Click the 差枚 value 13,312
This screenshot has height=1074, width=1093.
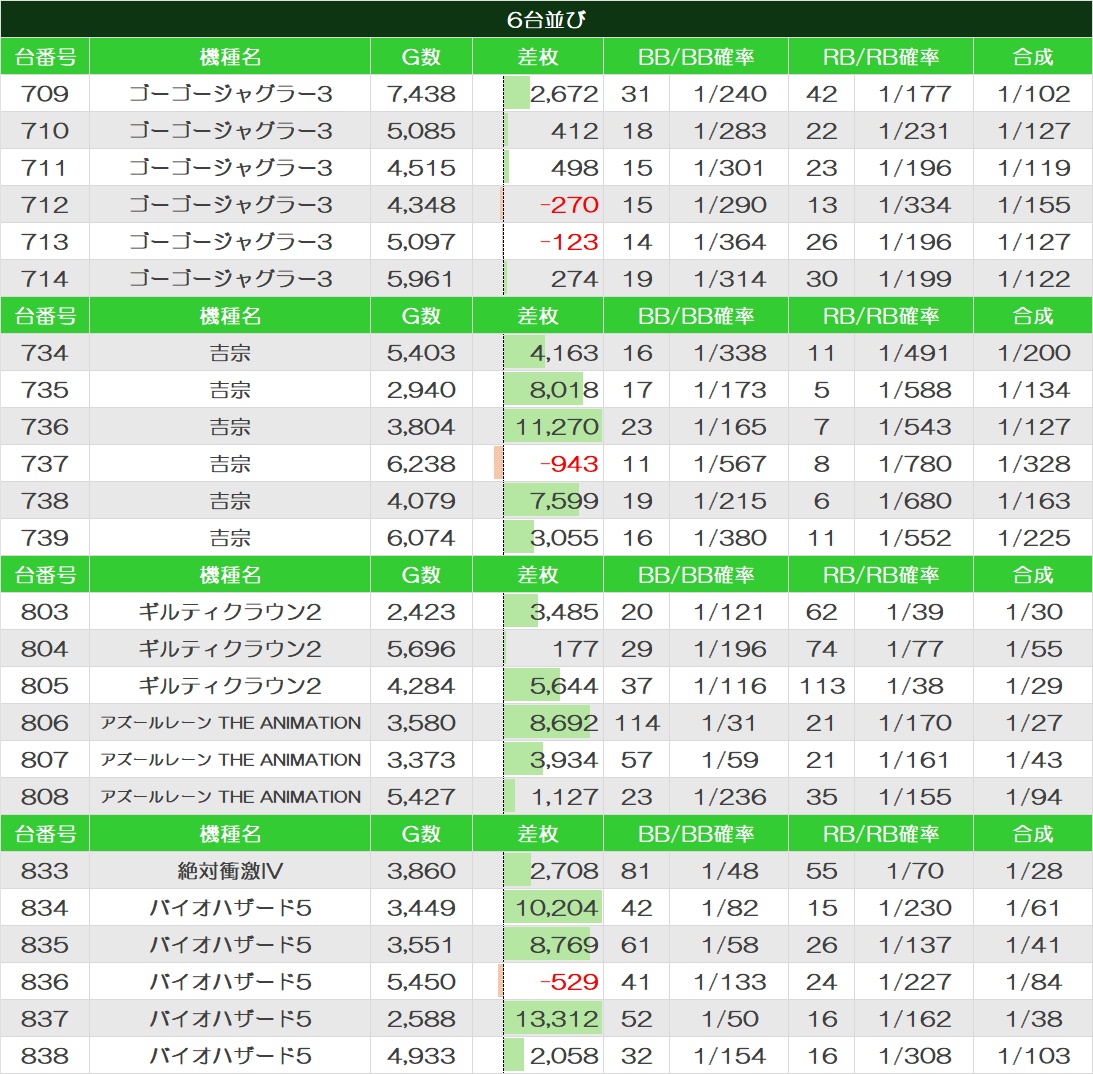tap(557, 1018)
